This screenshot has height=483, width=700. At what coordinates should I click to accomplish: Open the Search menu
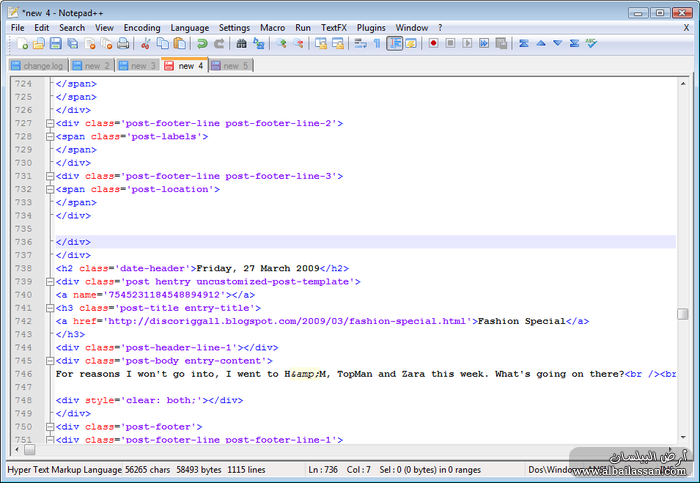click(x=72, y=28)
